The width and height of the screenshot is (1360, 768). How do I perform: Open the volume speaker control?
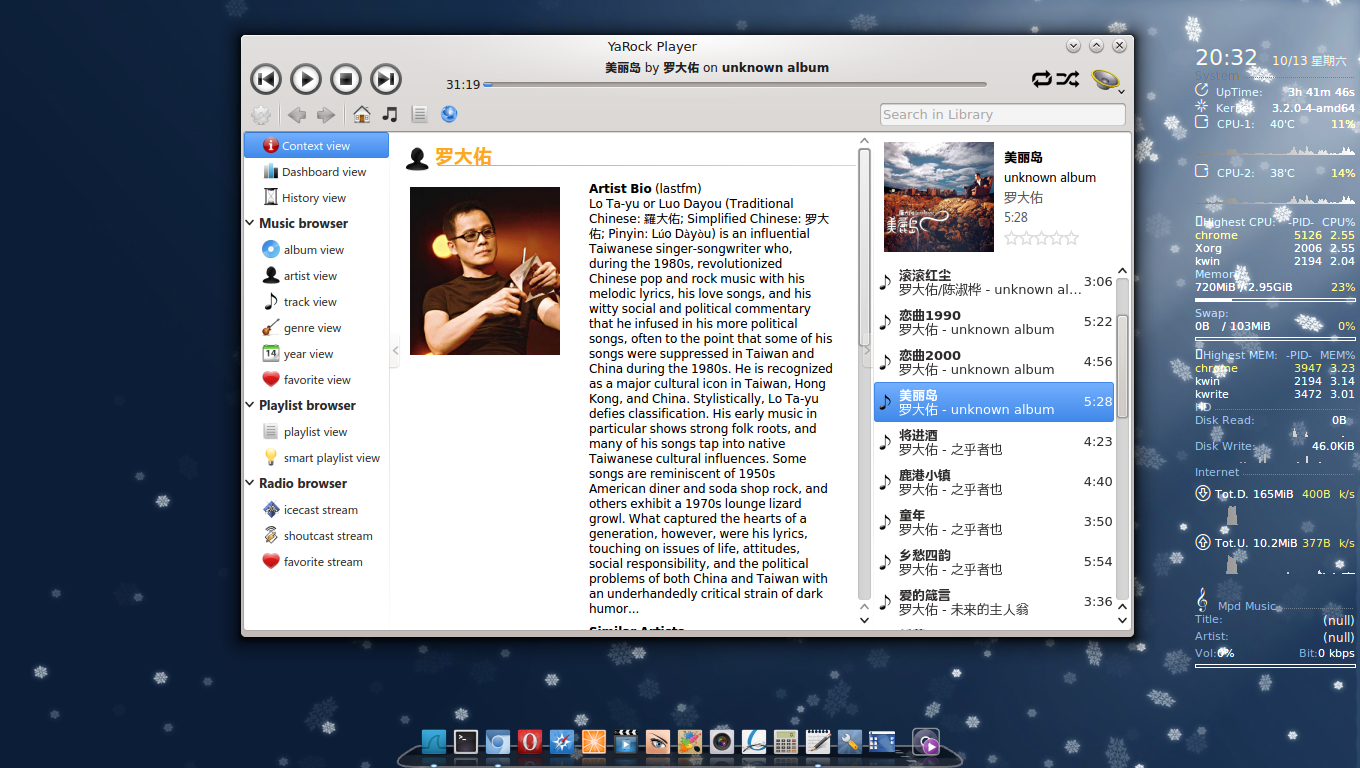click(1105, 80)
